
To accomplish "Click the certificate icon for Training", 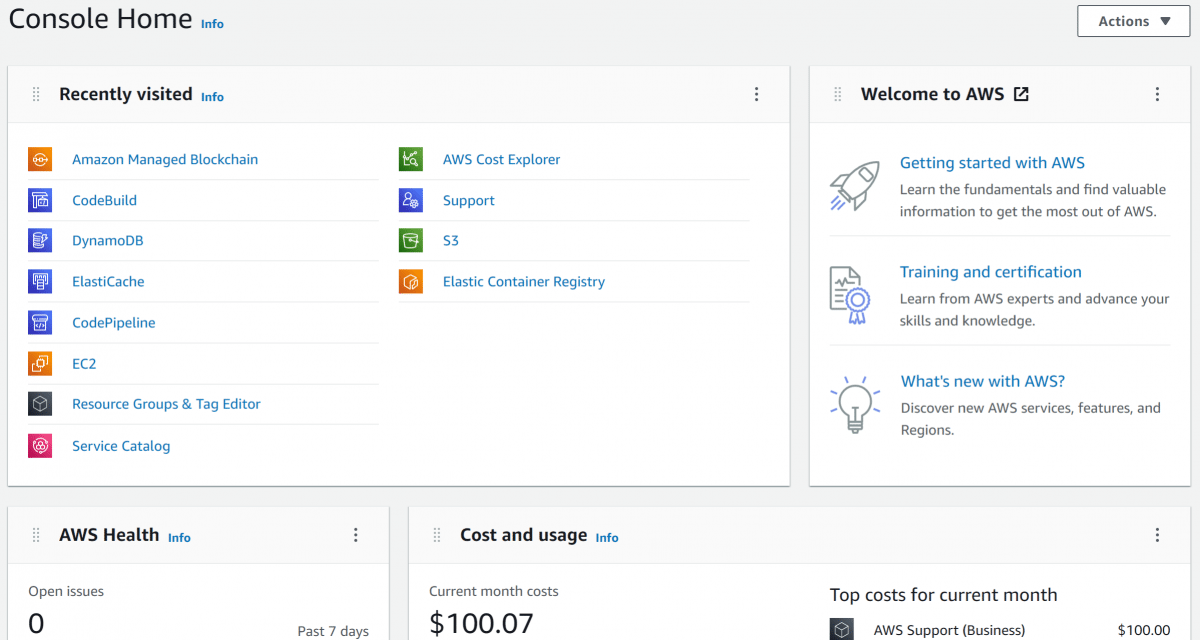I will coord(851,295).
